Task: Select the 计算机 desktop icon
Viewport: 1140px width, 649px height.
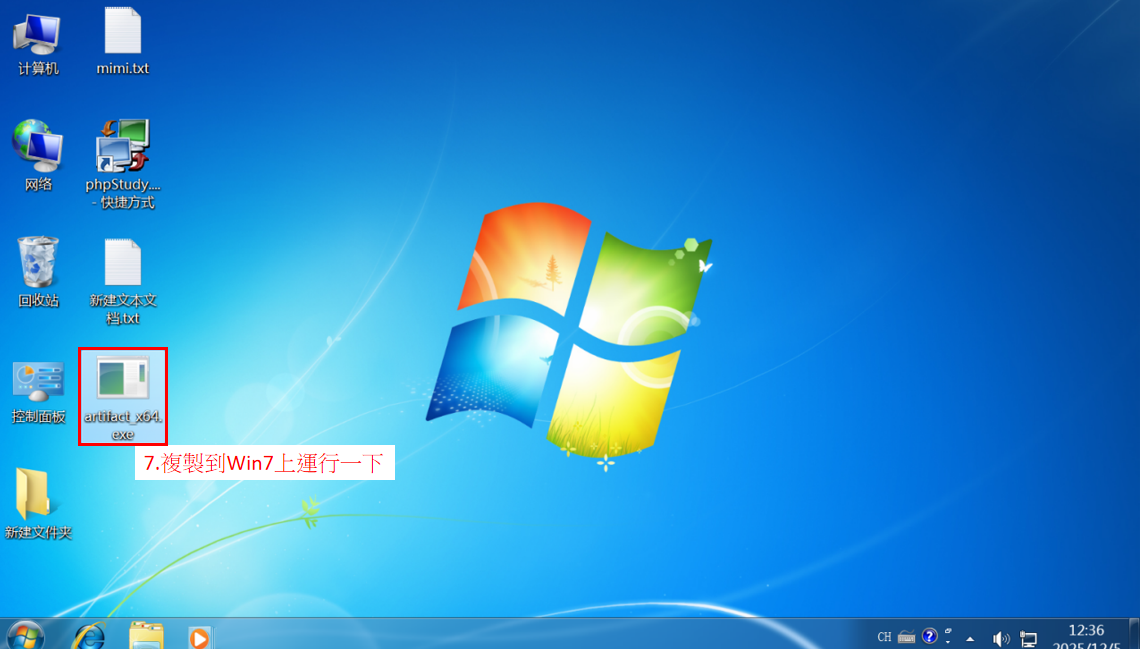Action: coord(38,44)
